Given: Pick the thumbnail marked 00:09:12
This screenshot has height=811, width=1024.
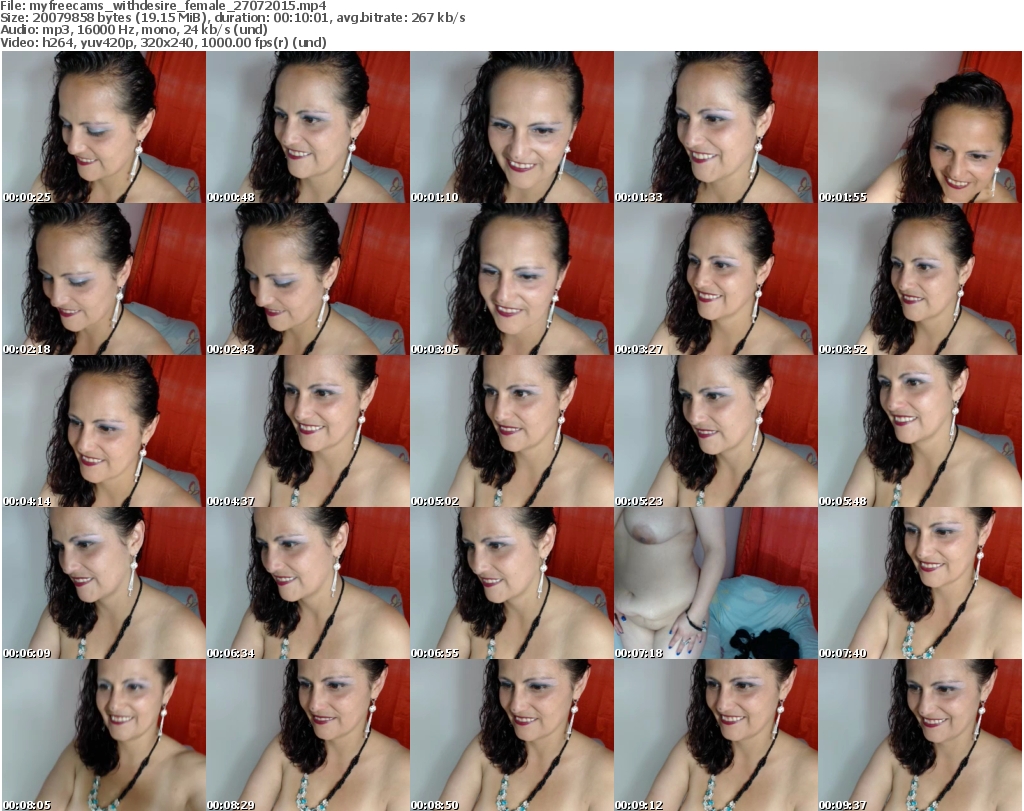Looking at the screenshot, I should [716, 735].
